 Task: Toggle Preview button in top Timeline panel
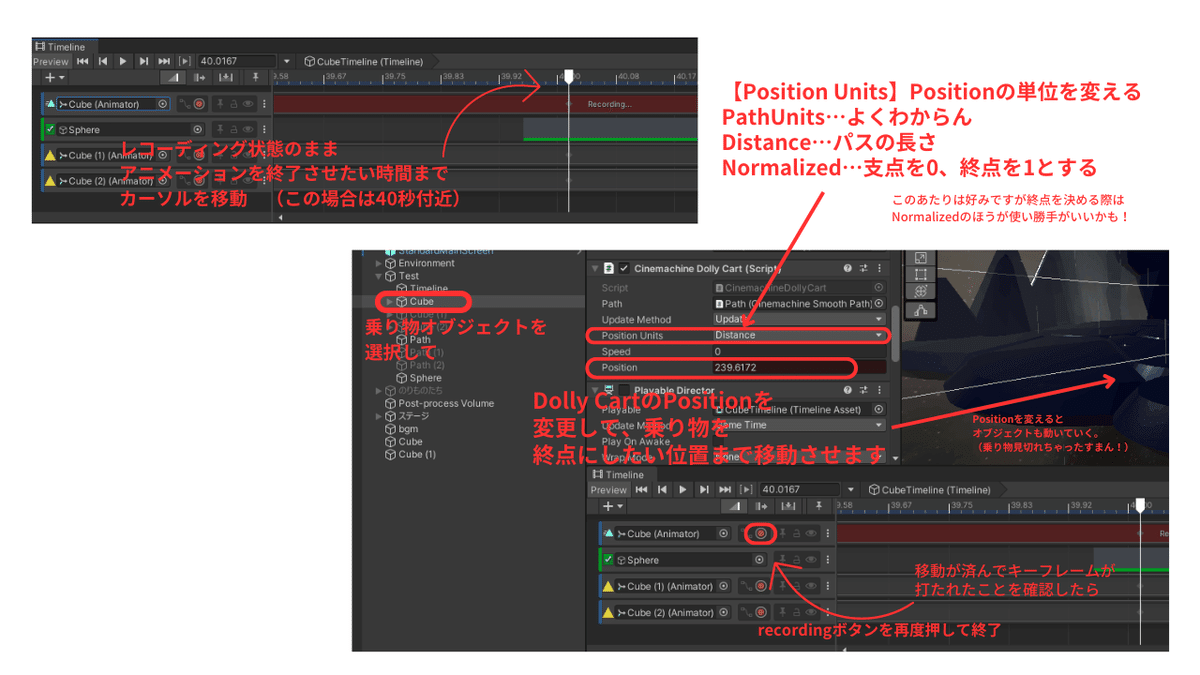(51, 61)
